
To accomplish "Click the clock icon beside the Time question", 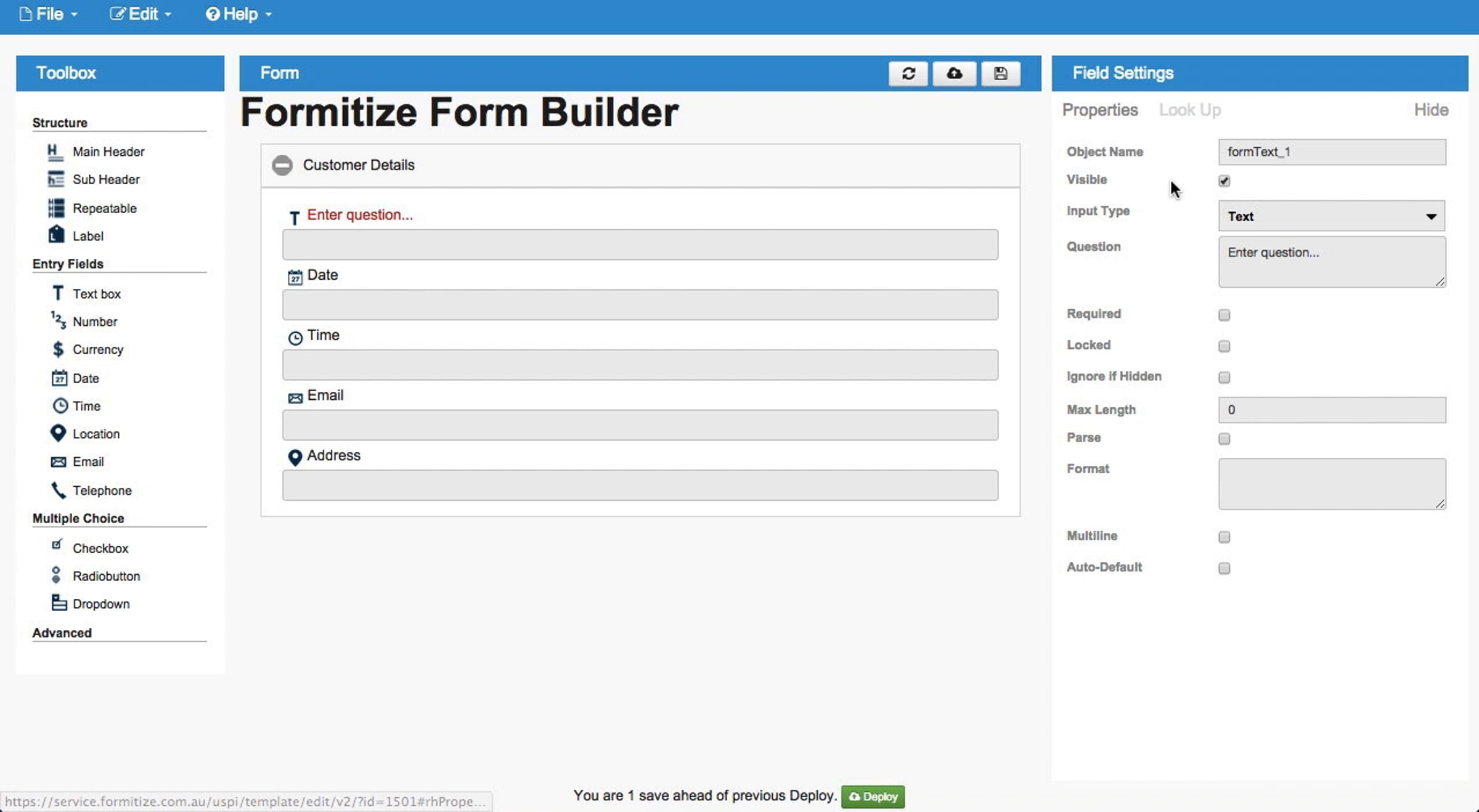I will pyautogui.click(x=295, y=338).
